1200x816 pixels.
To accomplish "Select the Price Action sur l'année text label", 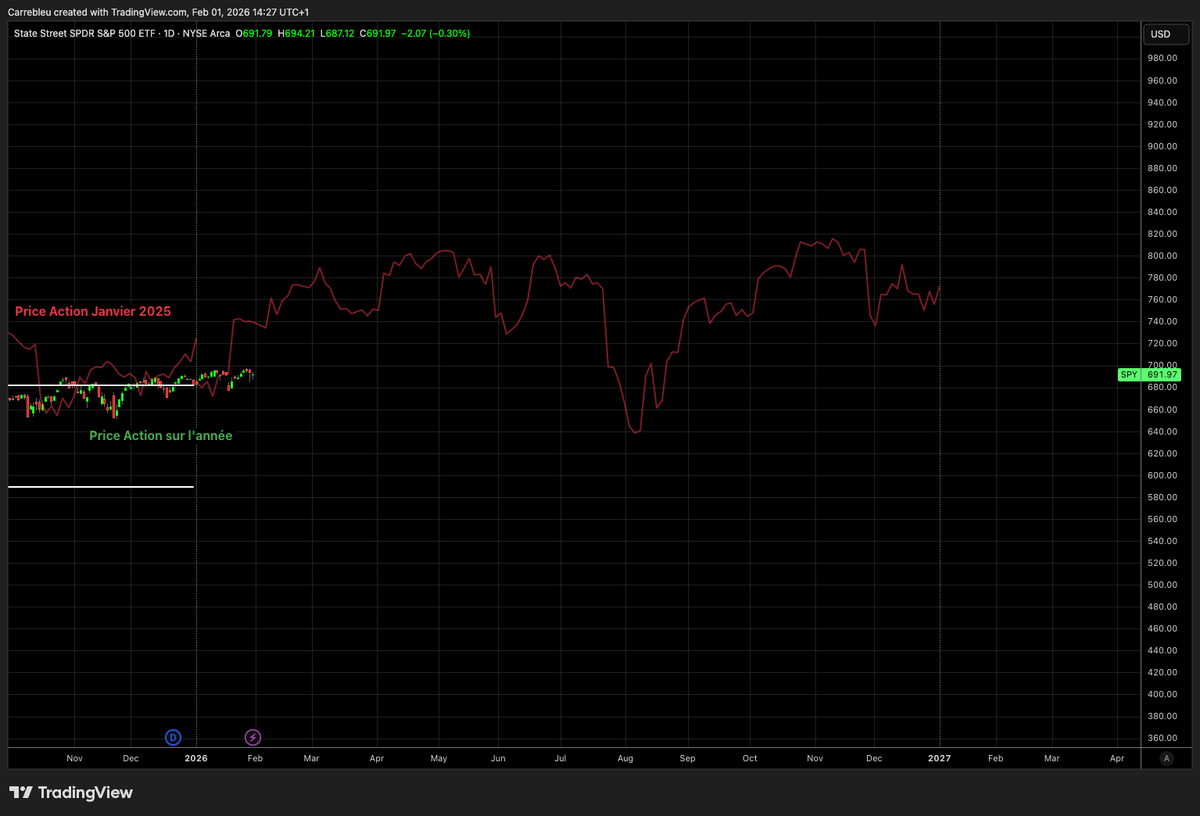I will click(161, 436).
